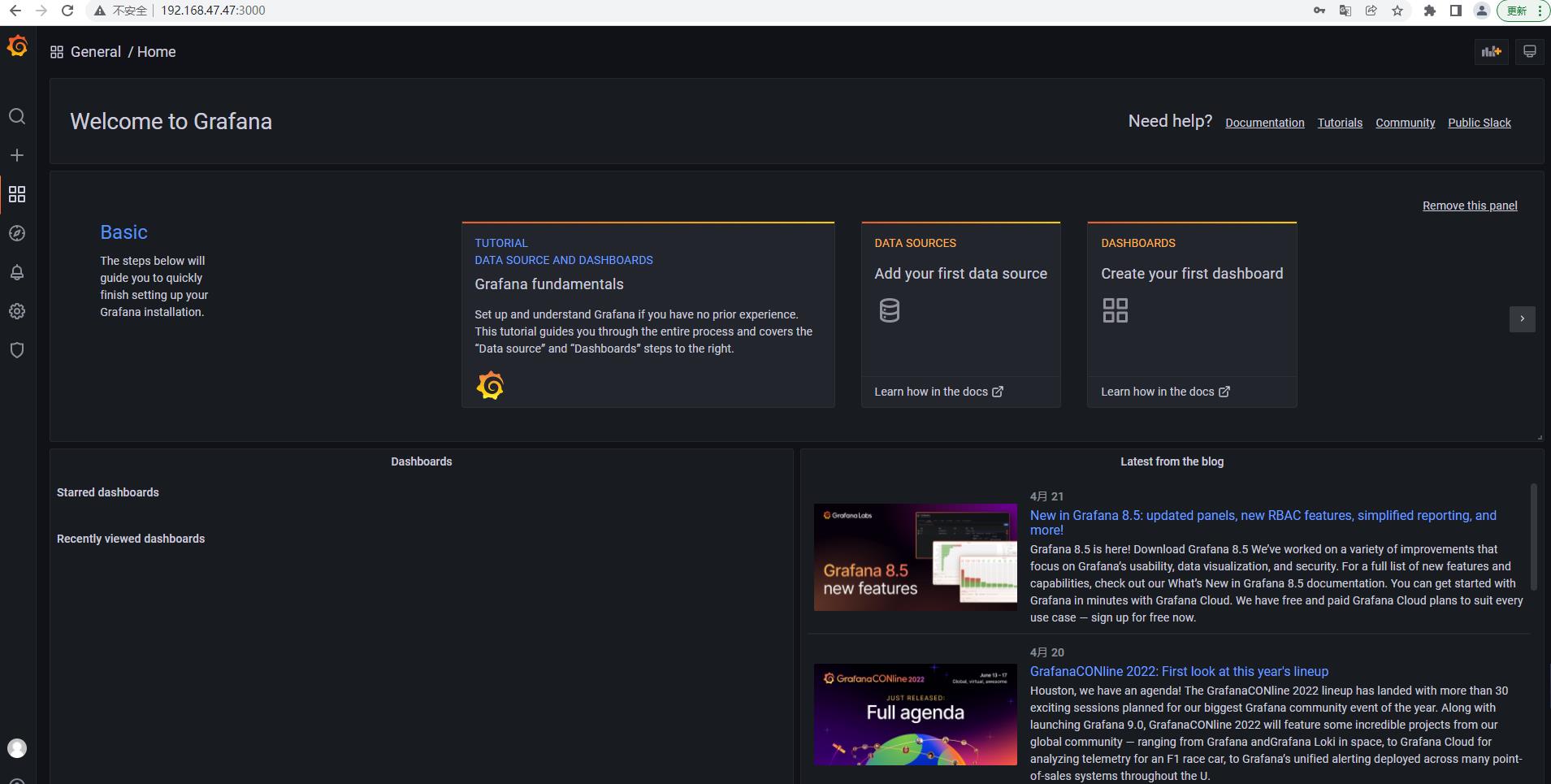Click General in the breadcrumb
The width and height of the screenshot is (1551, 784).
click(x=96, y=52)
